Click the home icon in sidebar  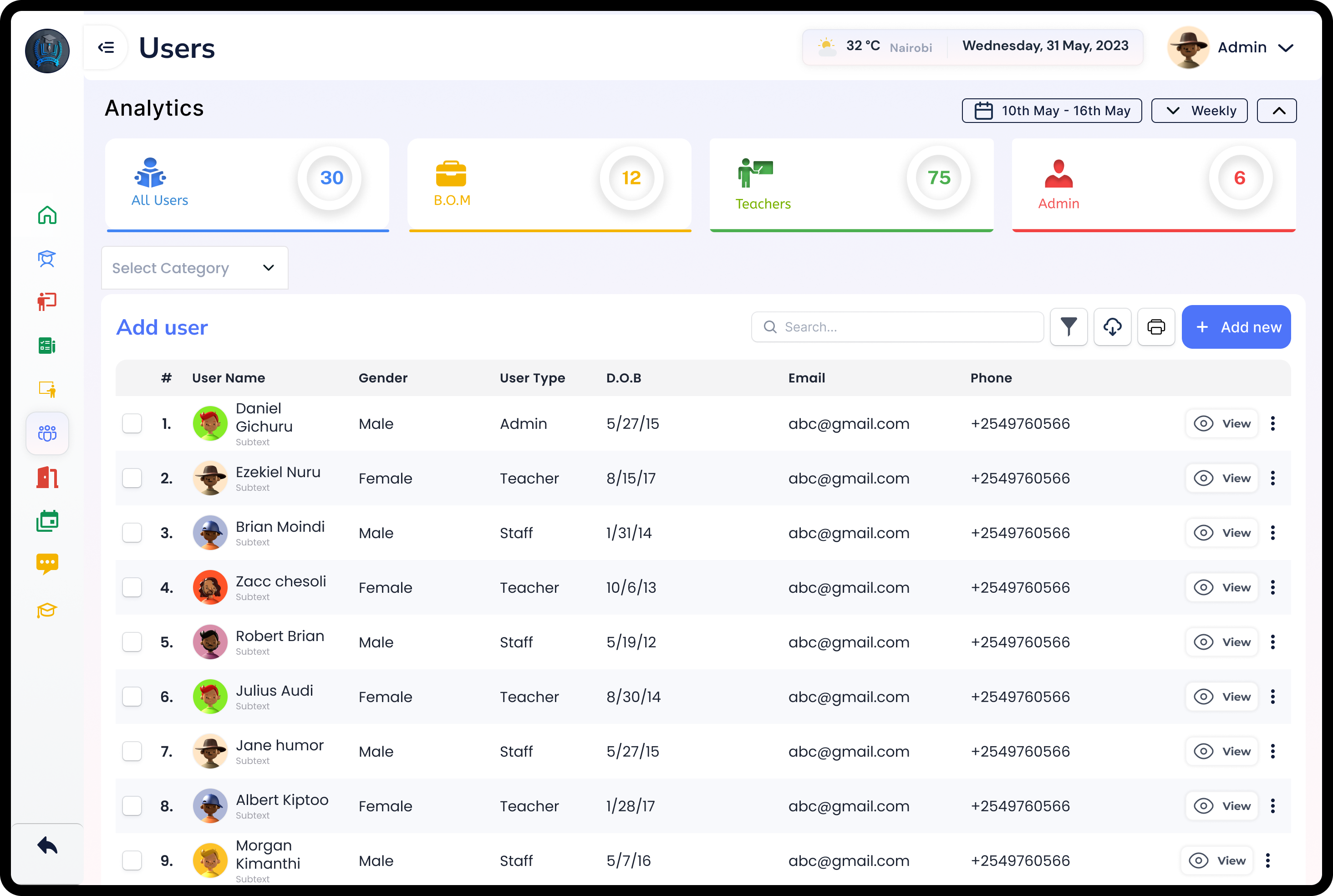click(x=47, y=215)
